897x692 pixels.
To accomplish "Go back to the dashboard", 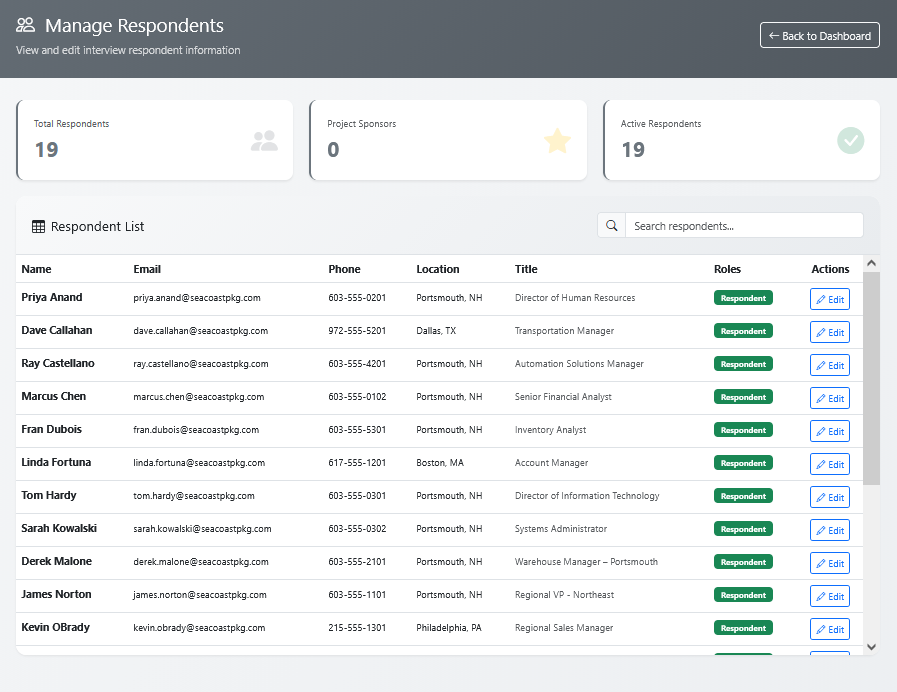I will coord(819,36).
